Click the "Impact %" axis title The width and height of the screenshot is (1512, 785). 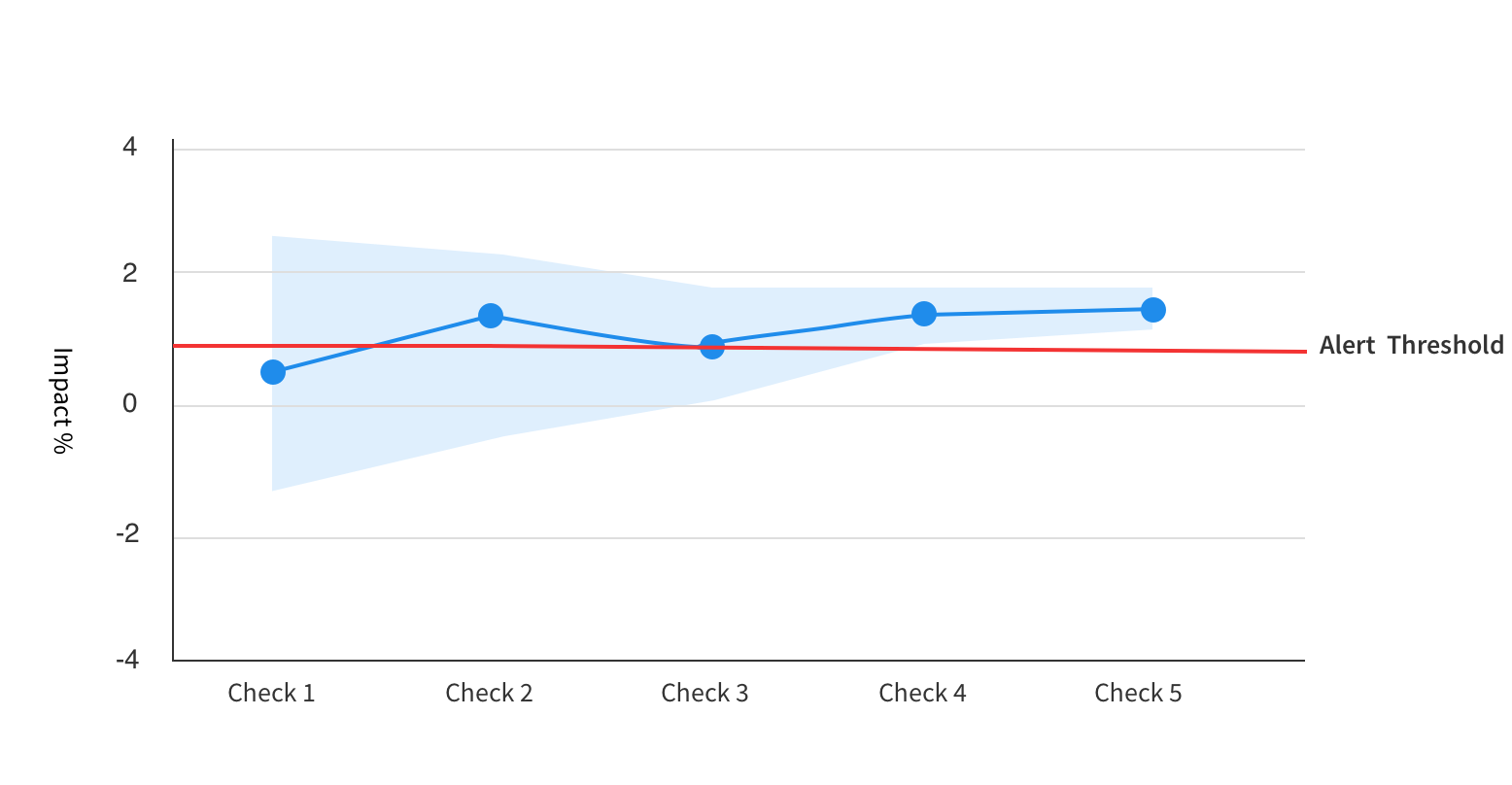click(62, 400)
